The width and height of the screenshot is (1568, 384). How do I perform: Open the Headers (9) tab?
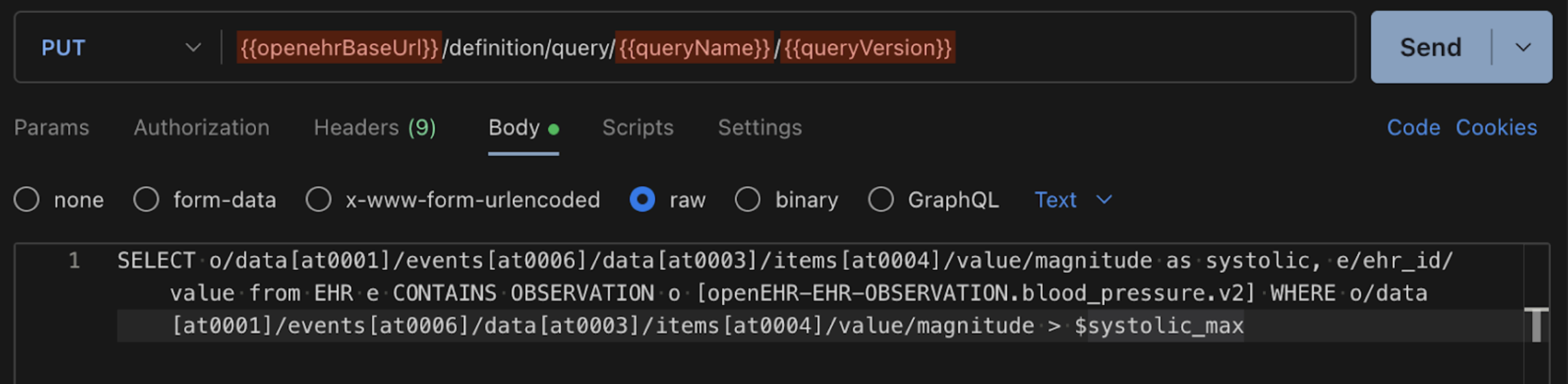pyautogui.click(x=375, y=128)
